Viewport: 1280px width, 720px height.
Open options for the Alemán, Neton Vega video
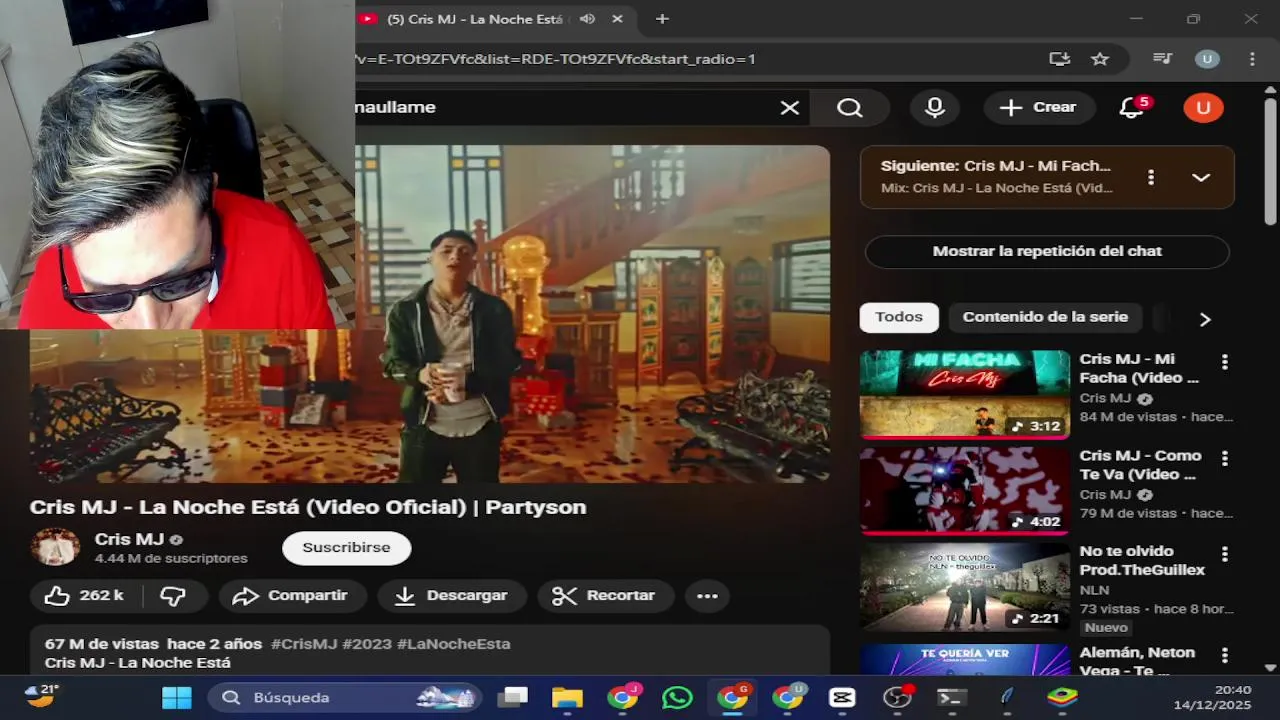tap(1224, 656)
